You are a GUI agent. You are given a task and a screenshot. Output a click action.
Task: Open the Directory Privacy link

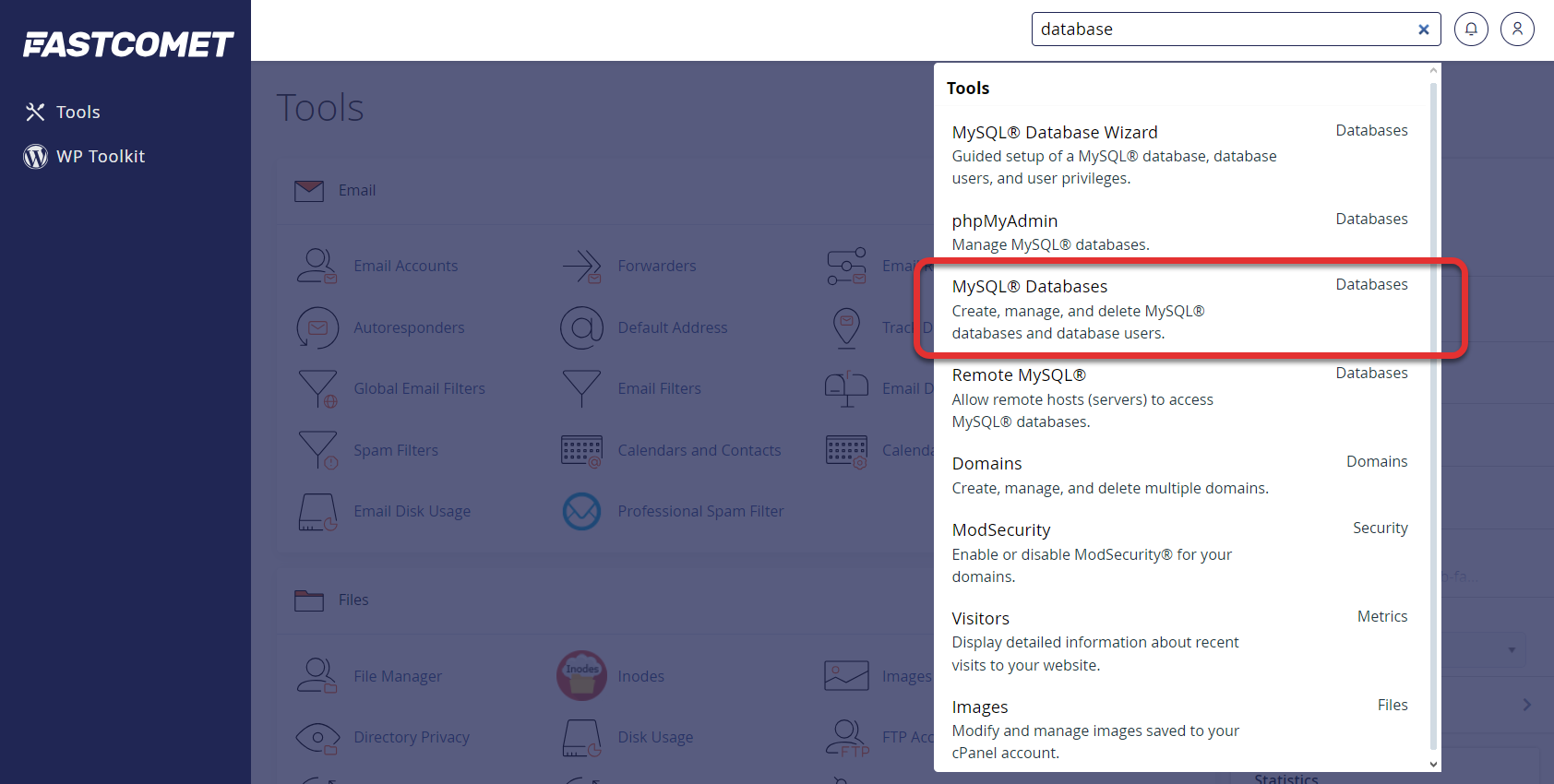click(412, 737)
